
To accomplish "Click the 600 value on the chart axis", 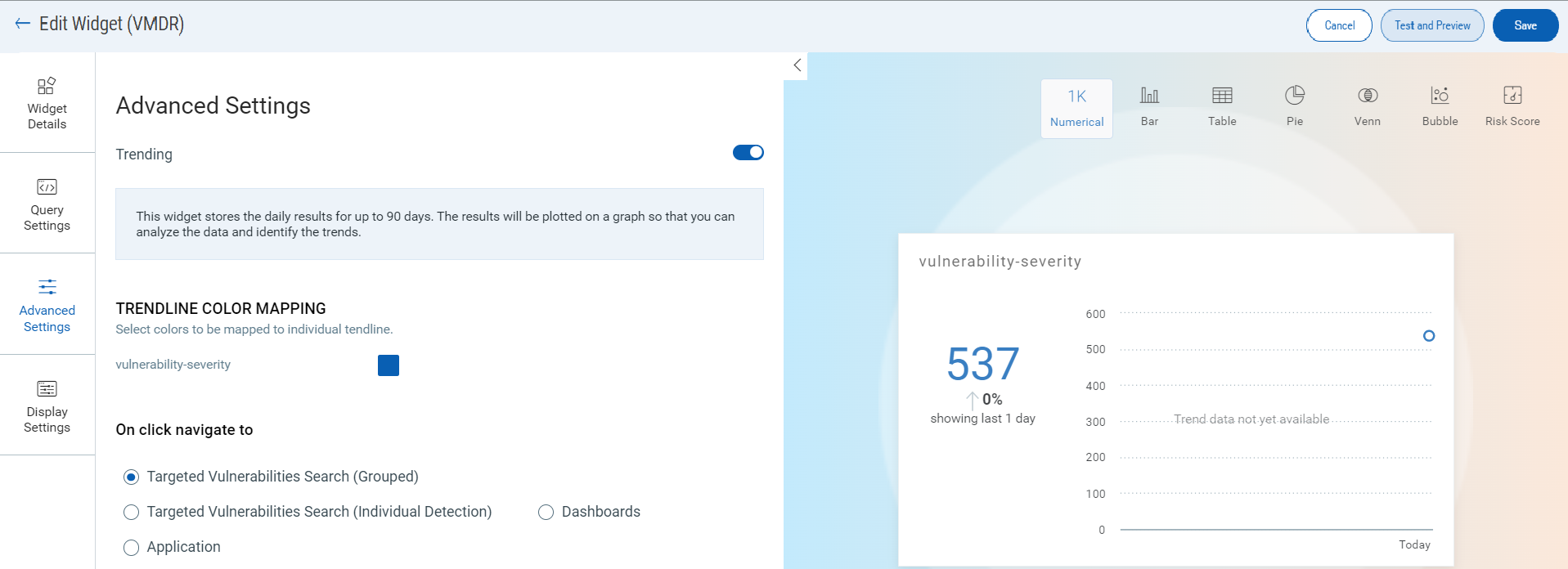I will 1095,314.
